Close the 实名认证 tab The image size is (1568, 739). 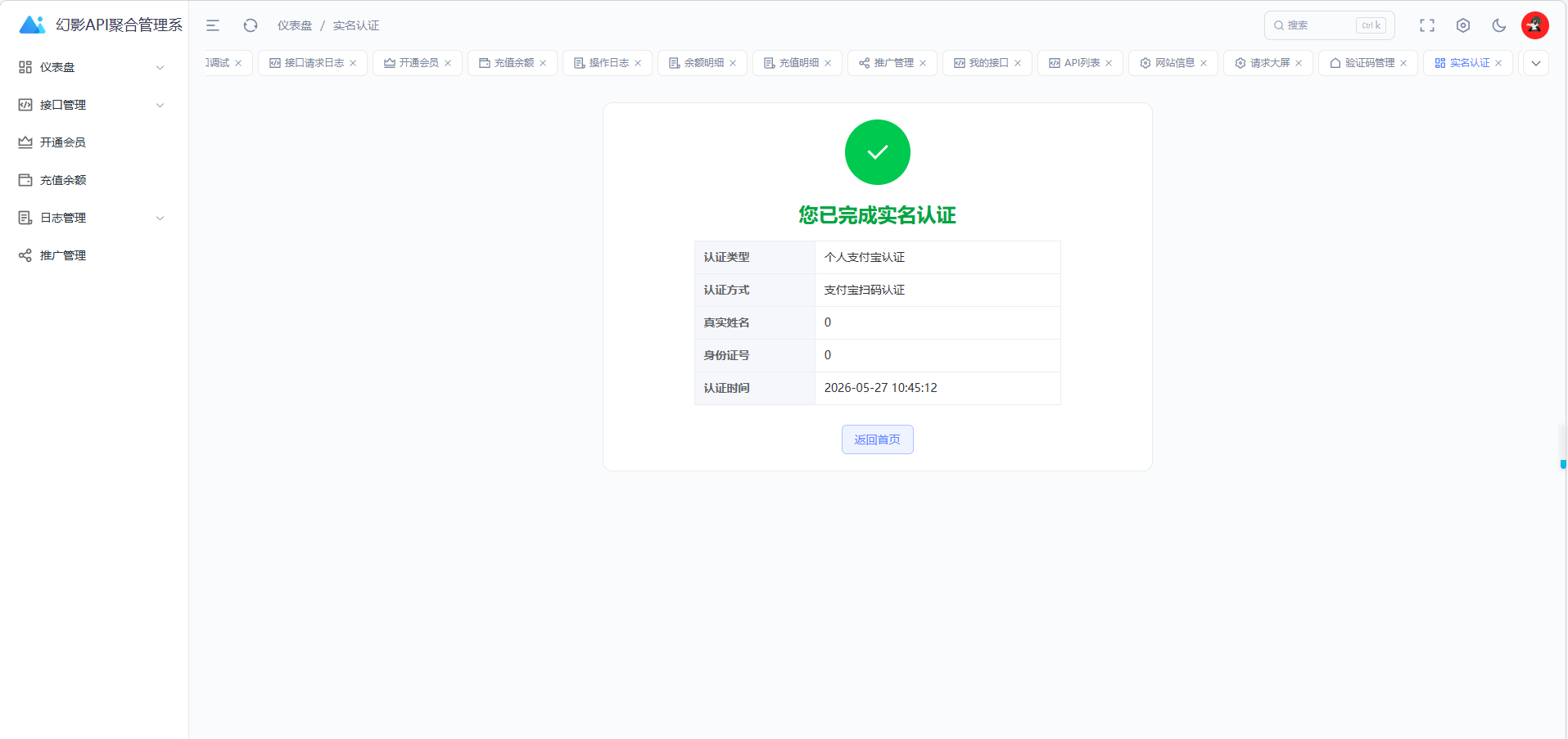pyautogui.click(x=1498, y=63)
